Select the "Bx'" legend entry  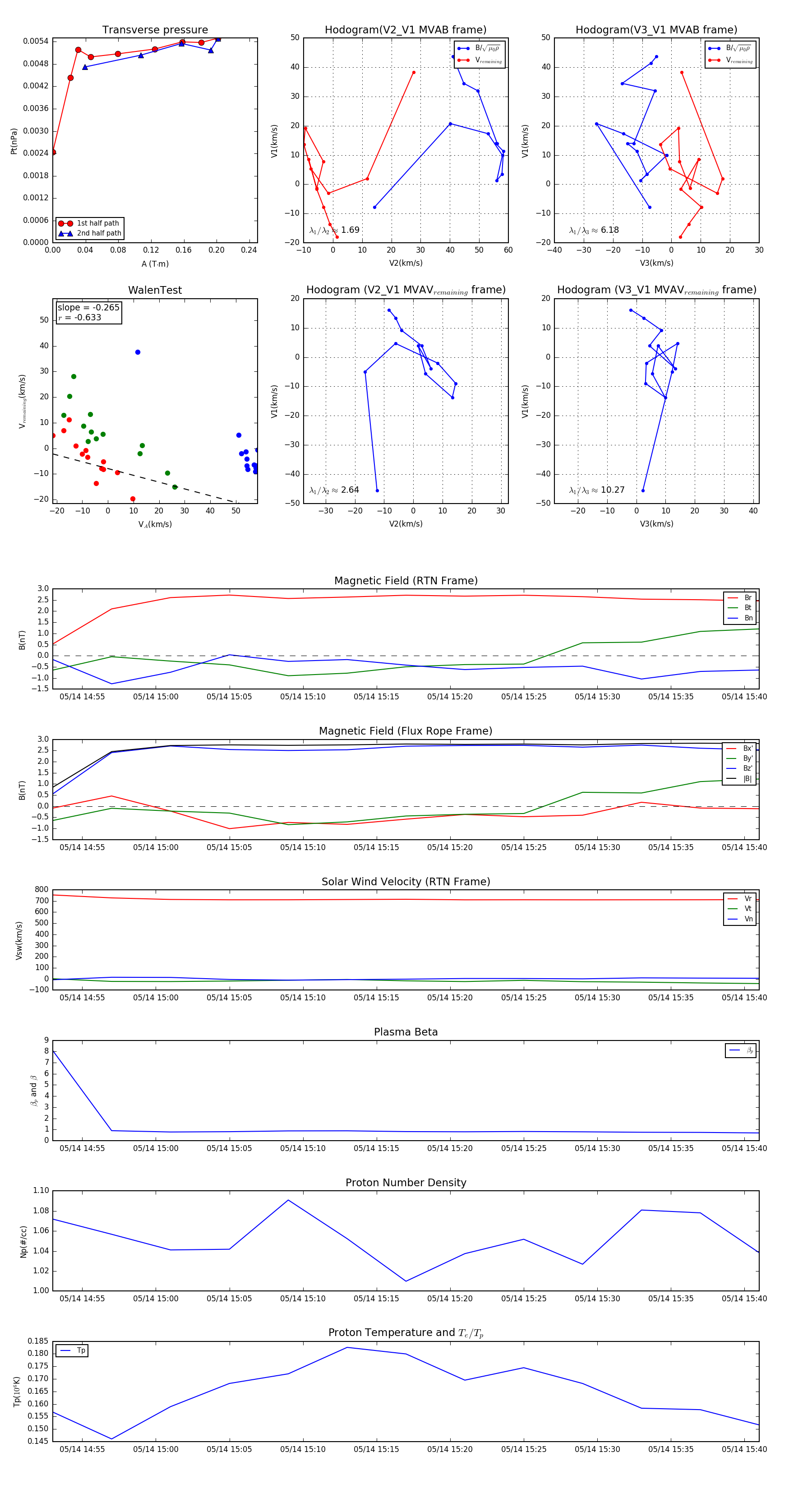point(740,748)
